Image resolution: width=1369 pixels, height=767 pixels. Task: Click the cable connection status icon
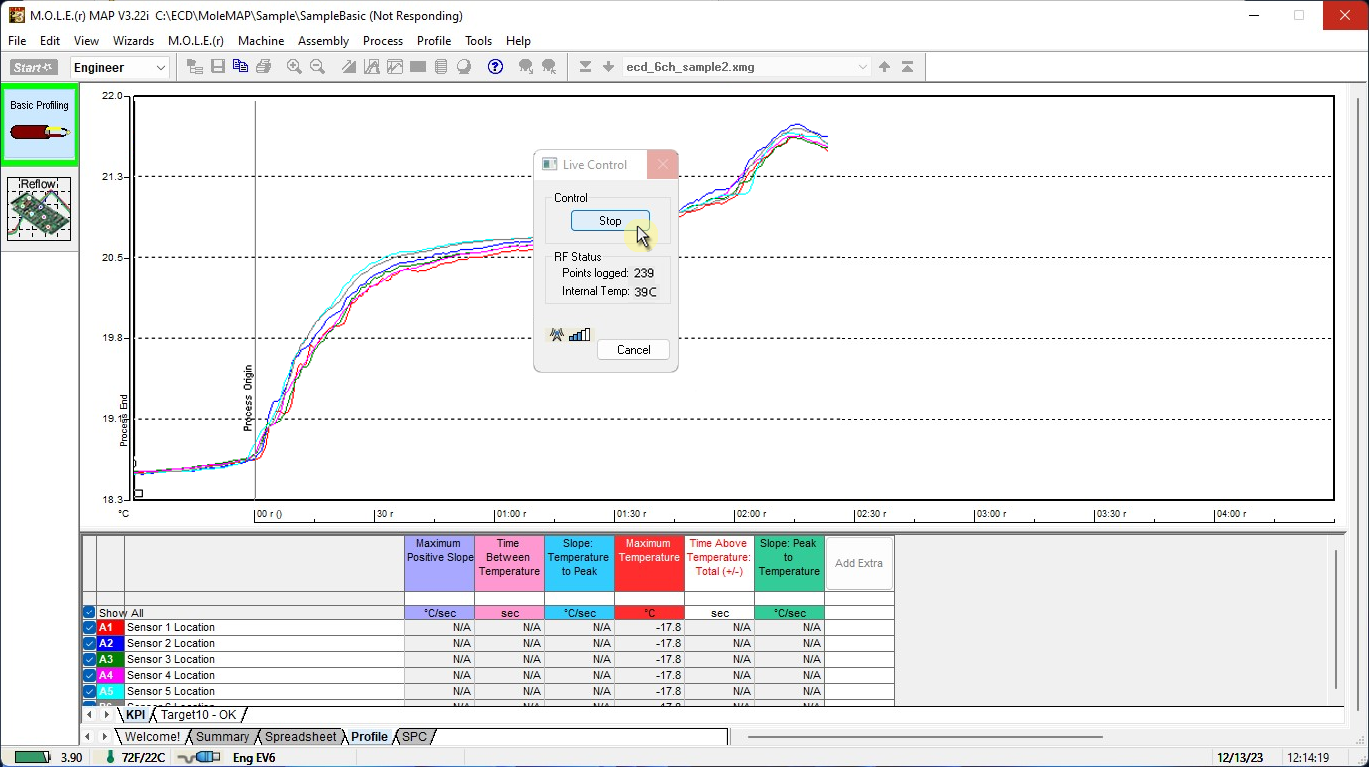[200, 757]
